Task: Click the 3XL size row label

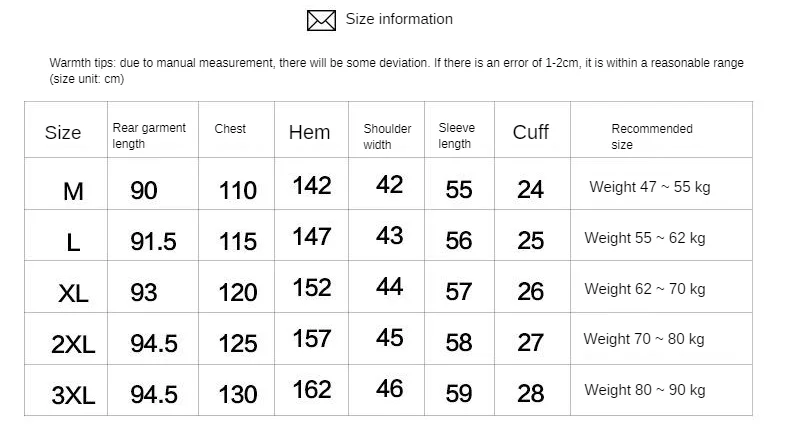Action: point(73,395)
